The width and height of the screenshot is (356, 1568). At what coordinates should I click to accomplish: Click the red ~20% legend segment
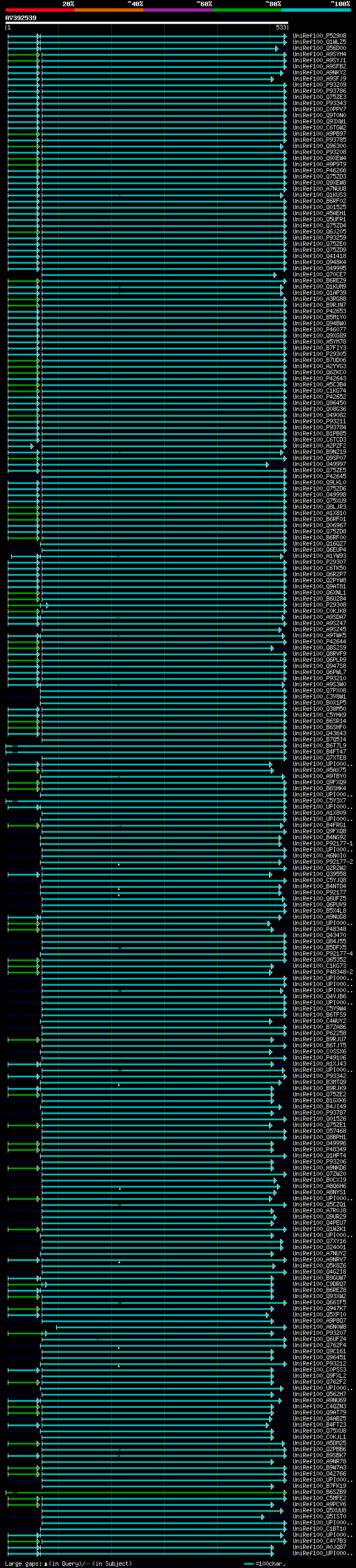click(x=39, y=10)
